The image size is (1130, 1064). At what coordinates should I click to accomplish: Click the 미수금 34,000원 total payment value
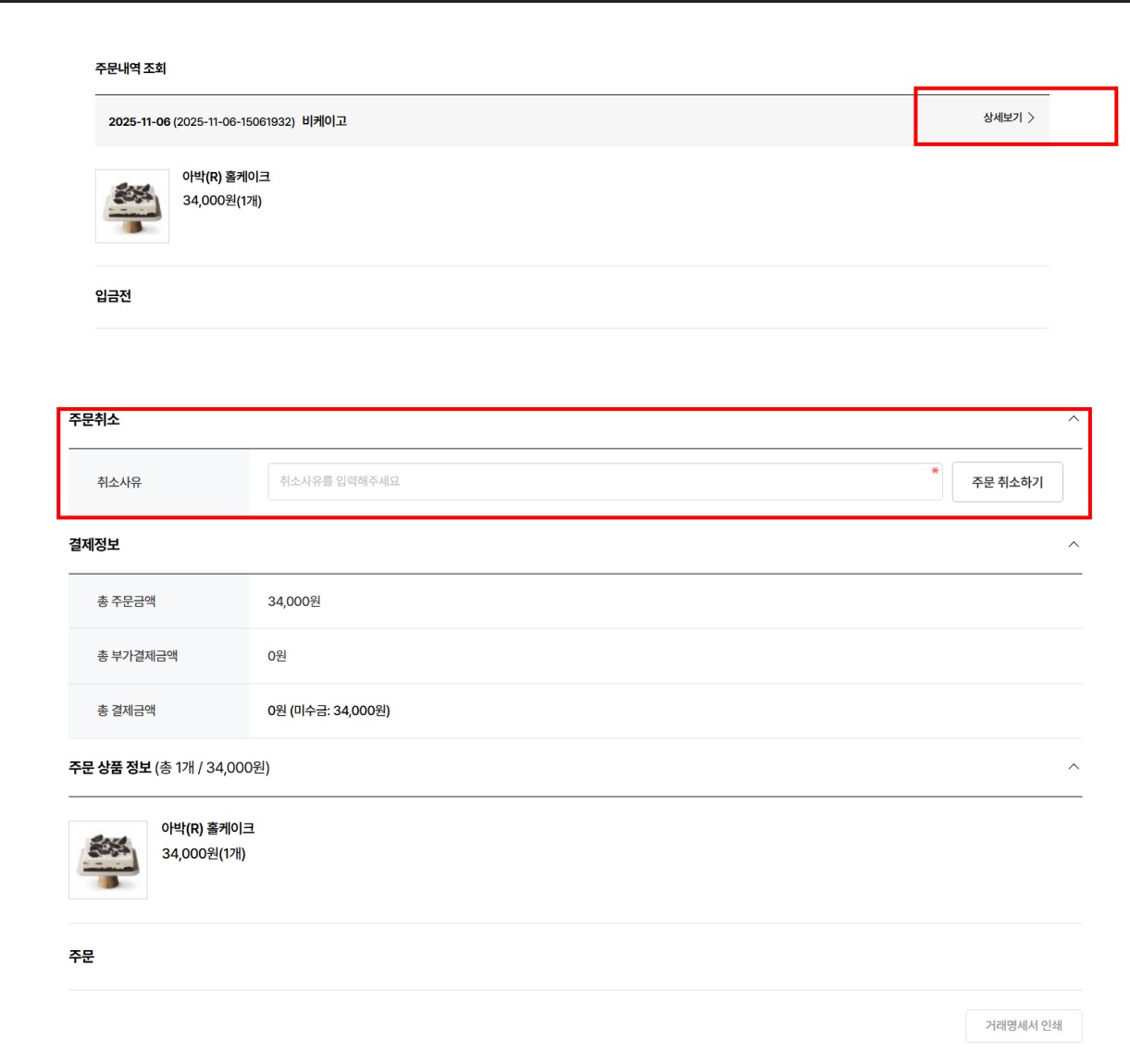click(329, 711)
